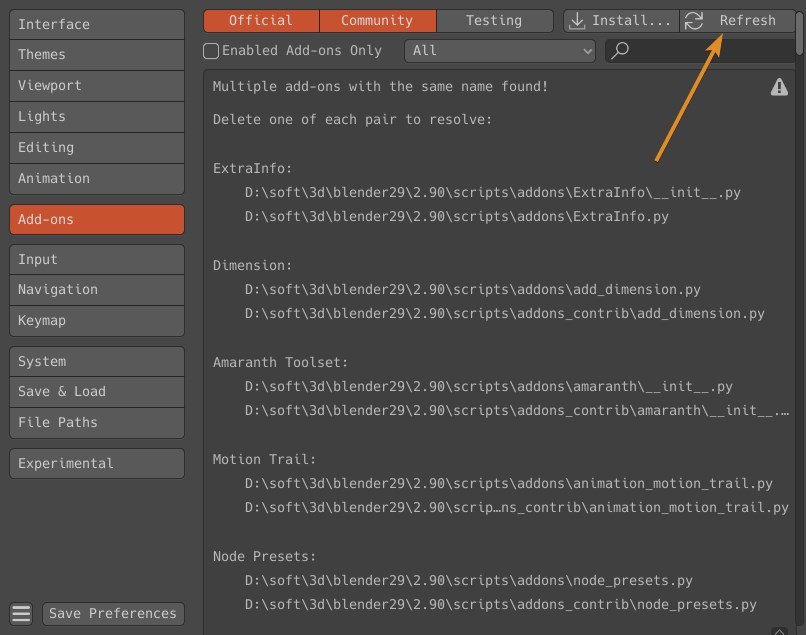806x635 pixels.
Task: Click the hamburger menu icon at bottom left
Action: [x=21, y=614]
